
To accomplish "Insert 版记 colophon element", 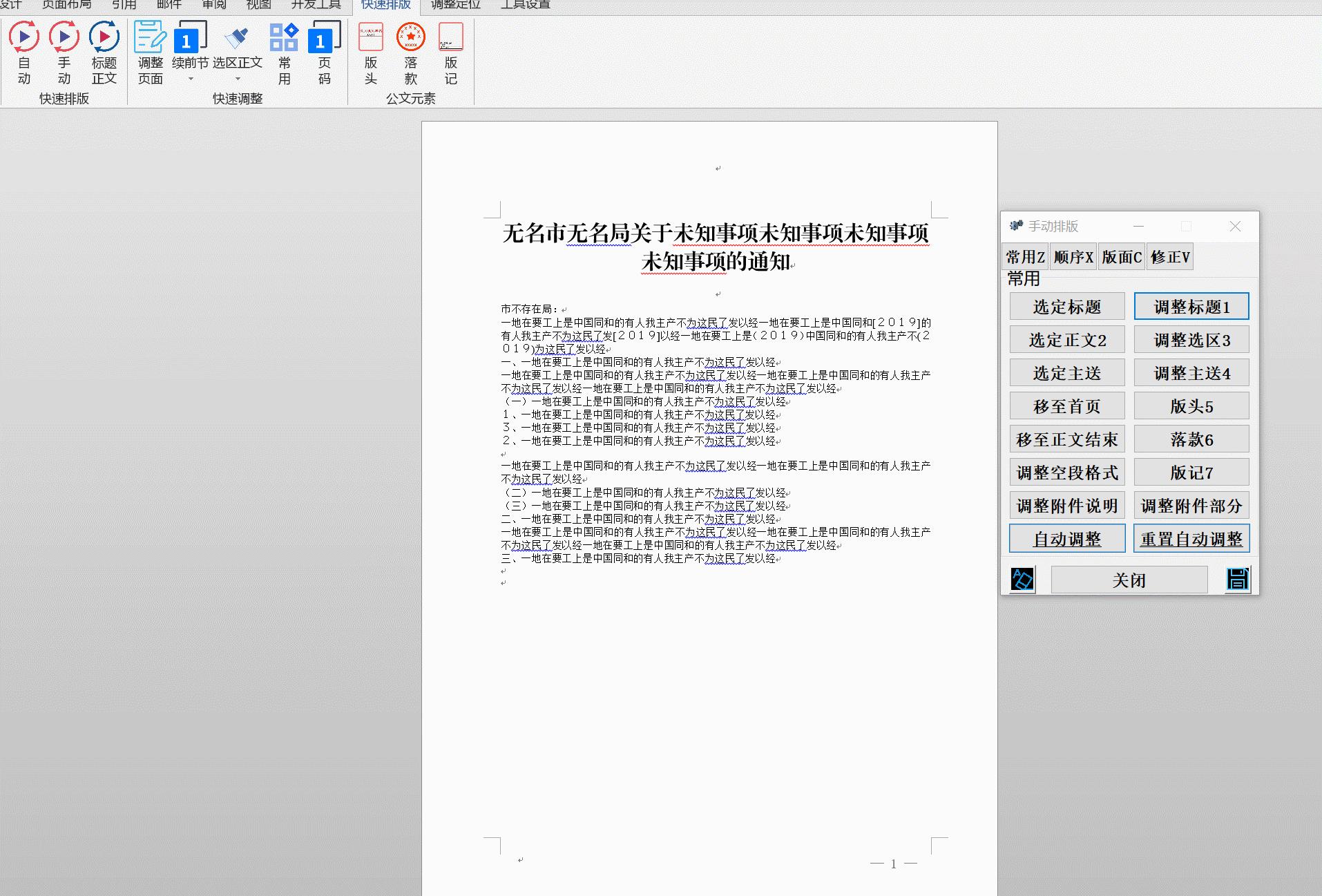I will (450, 54).
